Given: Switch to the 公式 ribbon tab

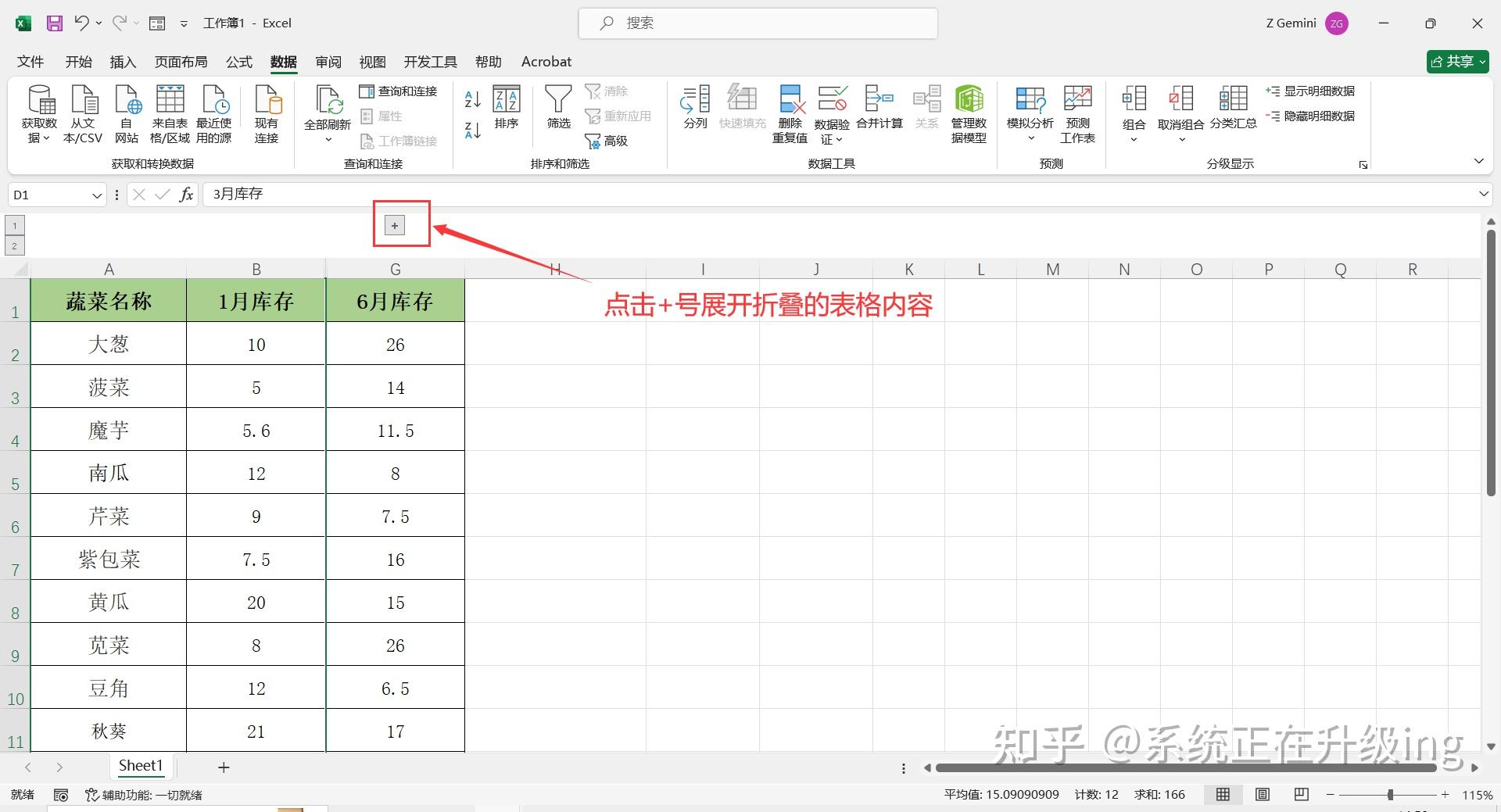Looking at the screenshot, I should 238,62.
